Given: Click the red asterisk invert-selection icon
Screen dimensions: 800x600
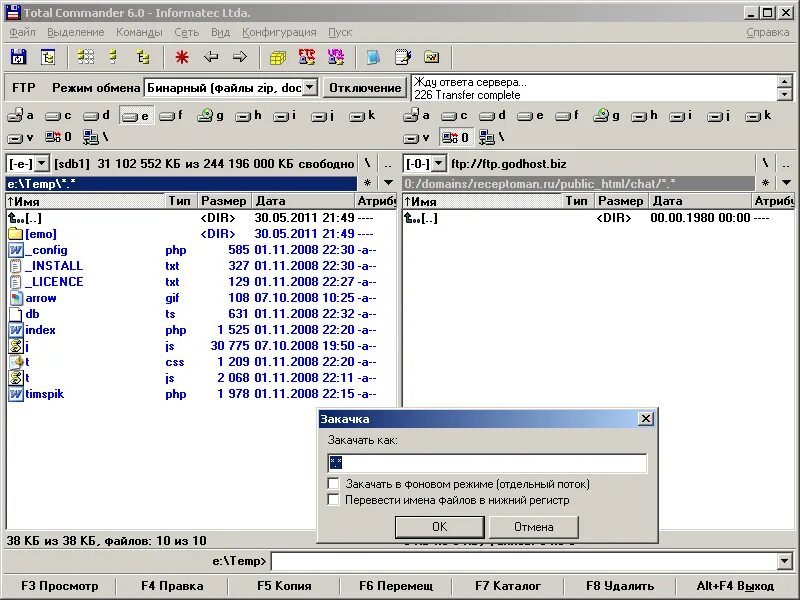Looking at the screenshot, I should point(182,57).
